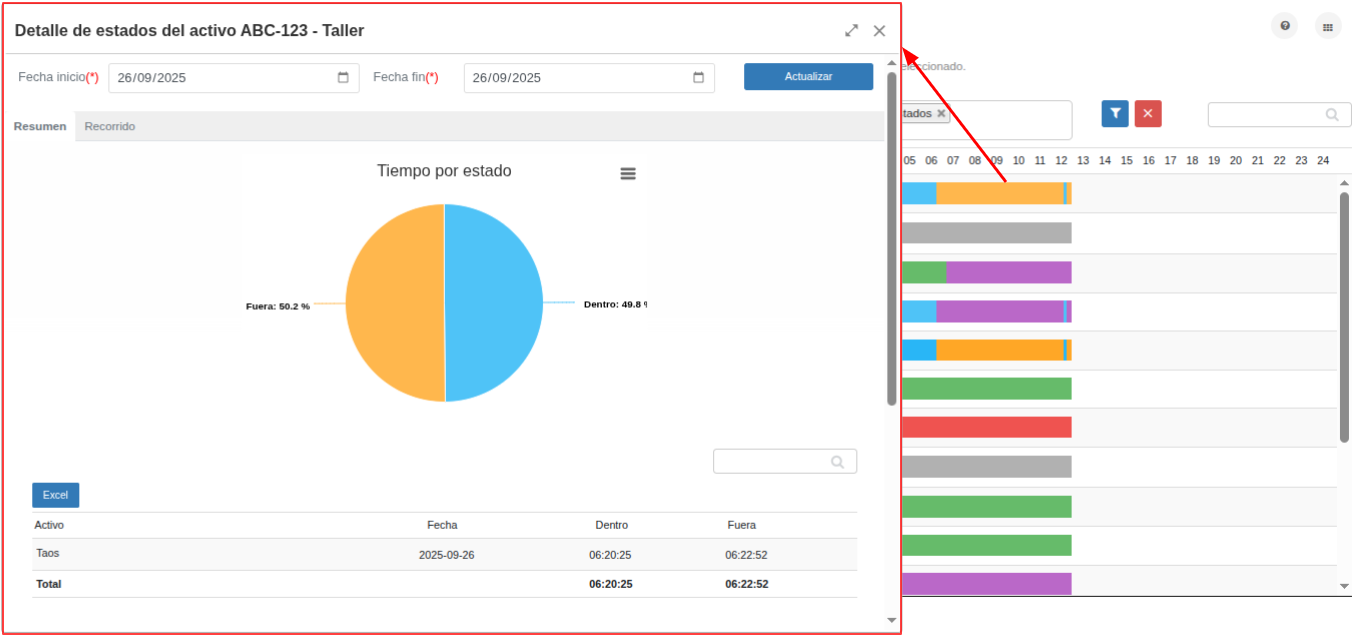Click the dialog scrollbar's down arrow
Image resolution: width=1356 pixels, height=639 pixels.
click(x=892, y=620)
